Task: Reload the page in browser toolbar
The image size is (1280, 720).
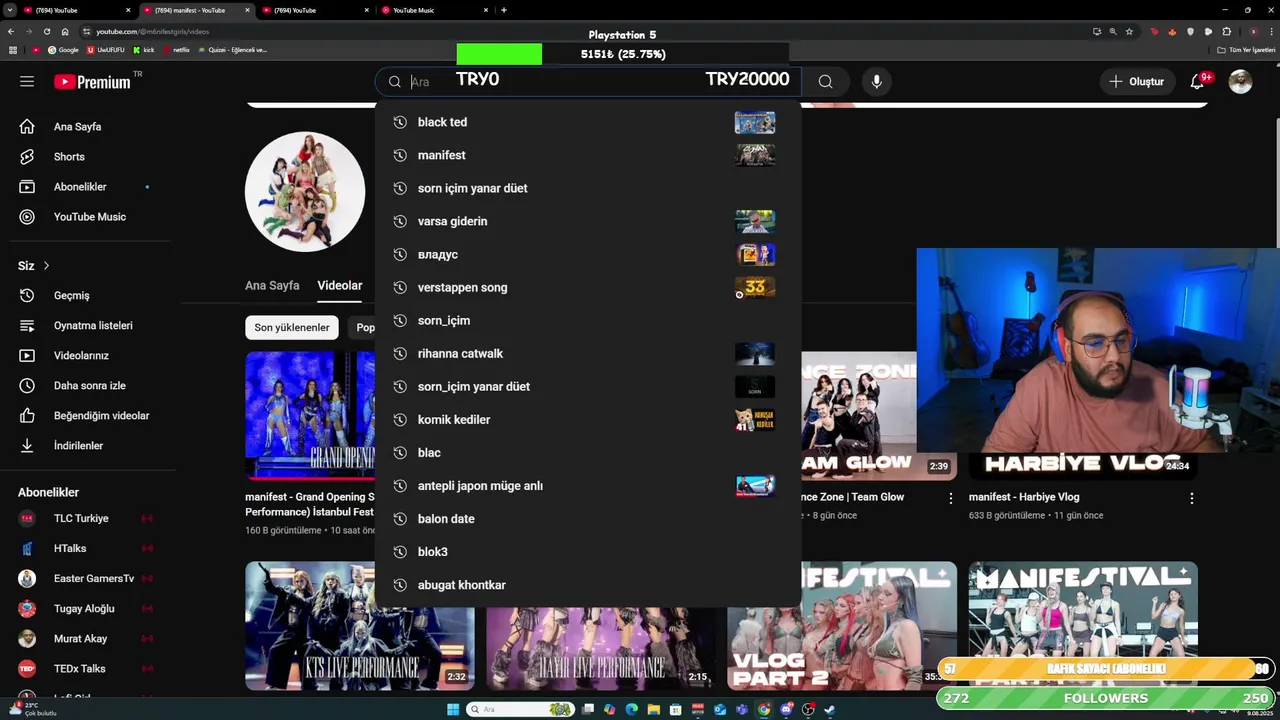Action: (x=46, y=31)
